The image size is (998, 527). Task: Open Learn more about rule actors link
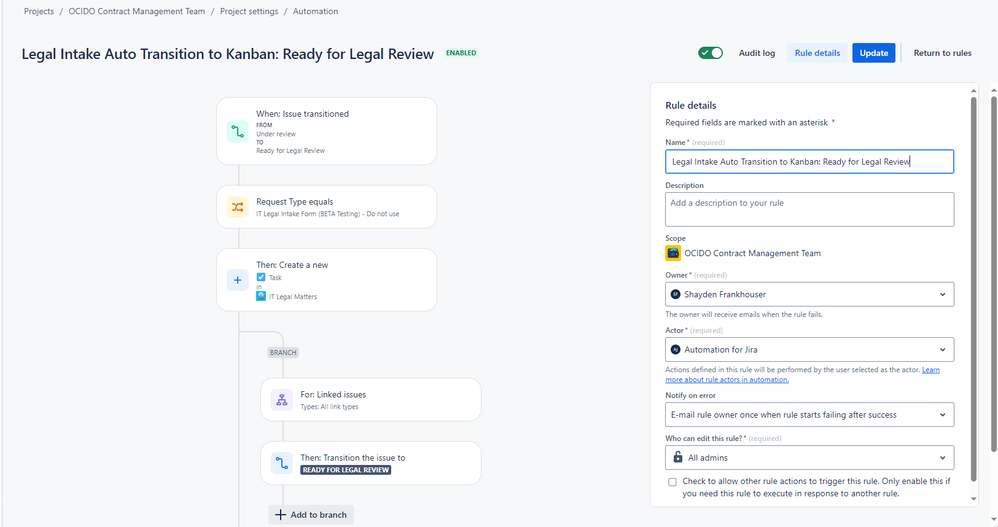[x=802, y=374]
